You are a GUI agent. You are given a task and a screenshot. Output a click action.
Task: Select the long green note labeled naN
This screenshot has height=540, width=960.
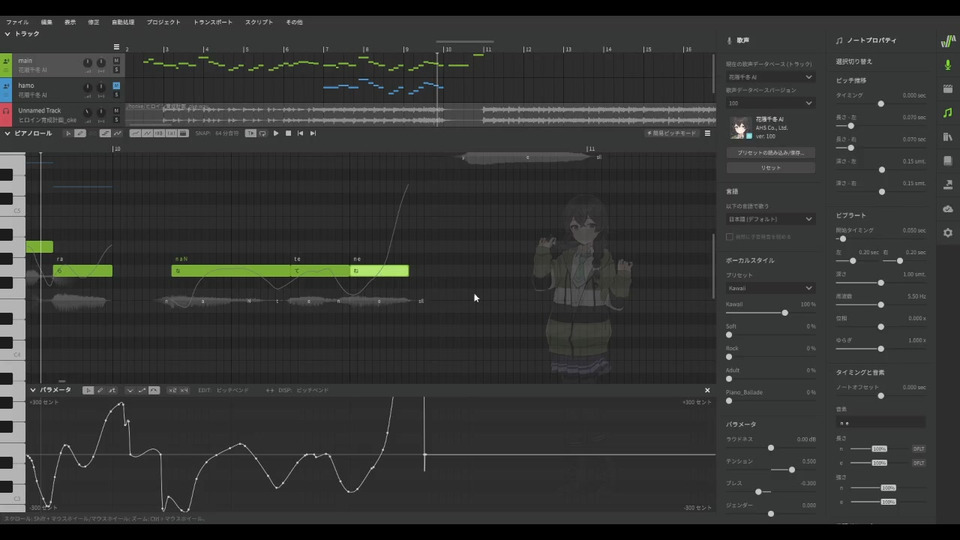click(231, 271)
